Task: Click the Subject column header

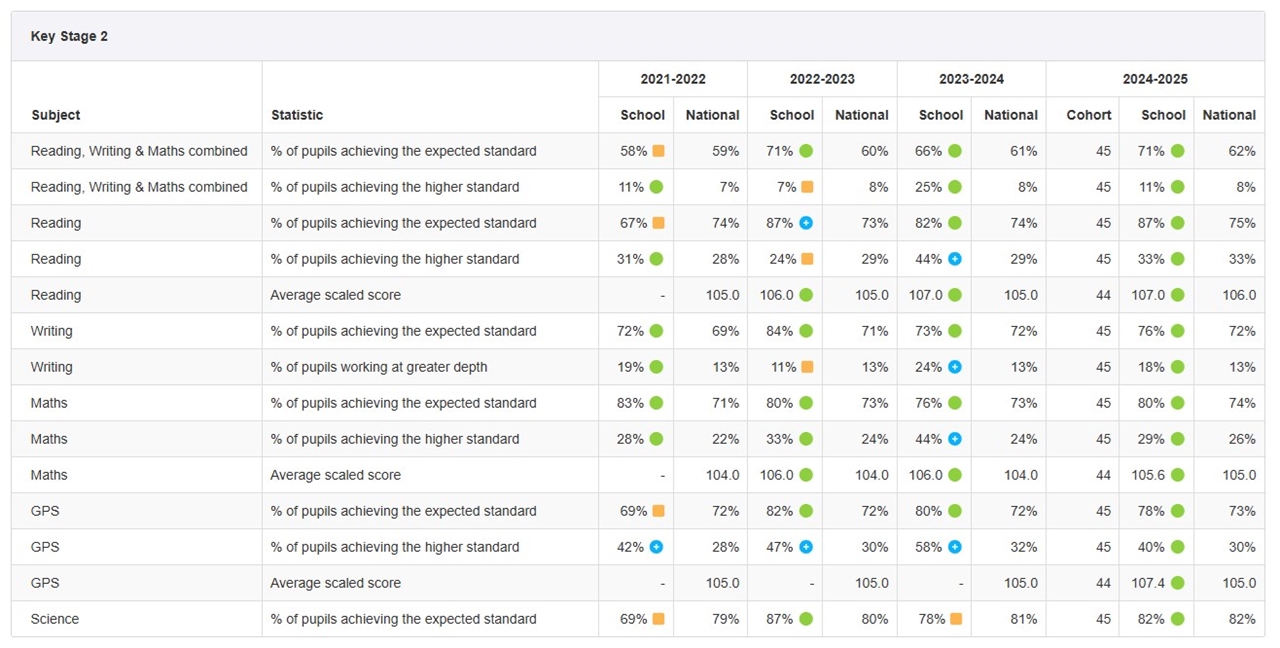Action: click(x=56, y=115)
